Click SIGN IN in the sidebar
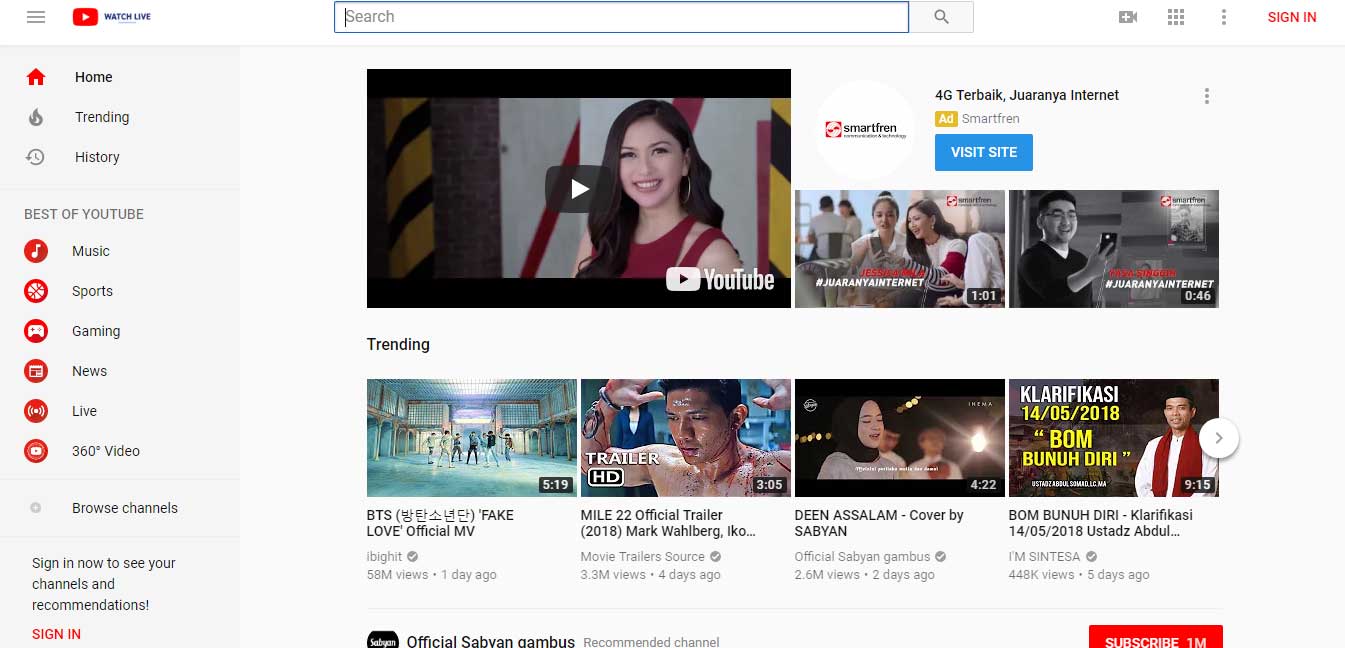1345x648 pixels. click(x=56, y=634)
